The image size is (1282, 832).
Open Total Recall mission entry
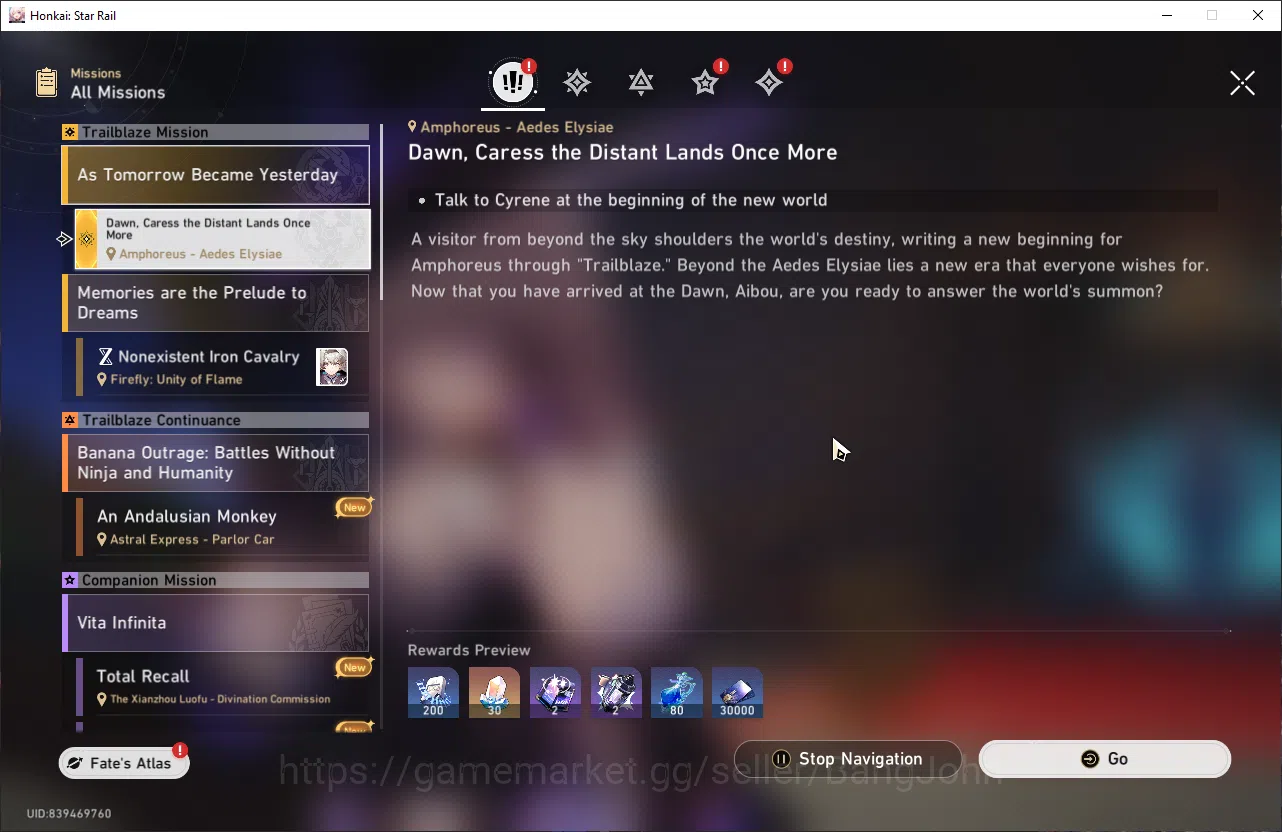[x=222, y=686]
